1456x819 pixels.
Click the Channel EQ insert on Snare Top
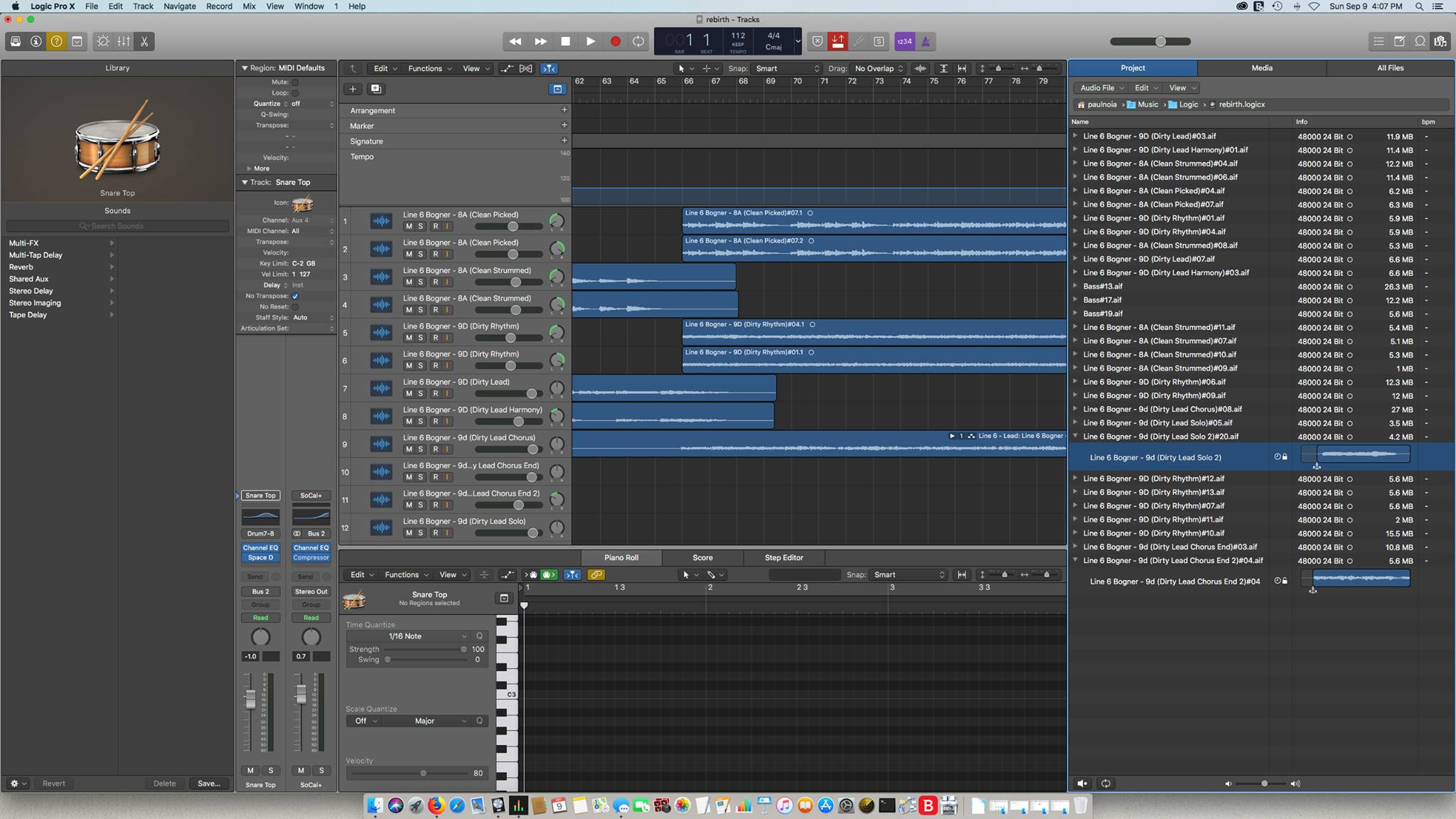(x=260, y=548)
